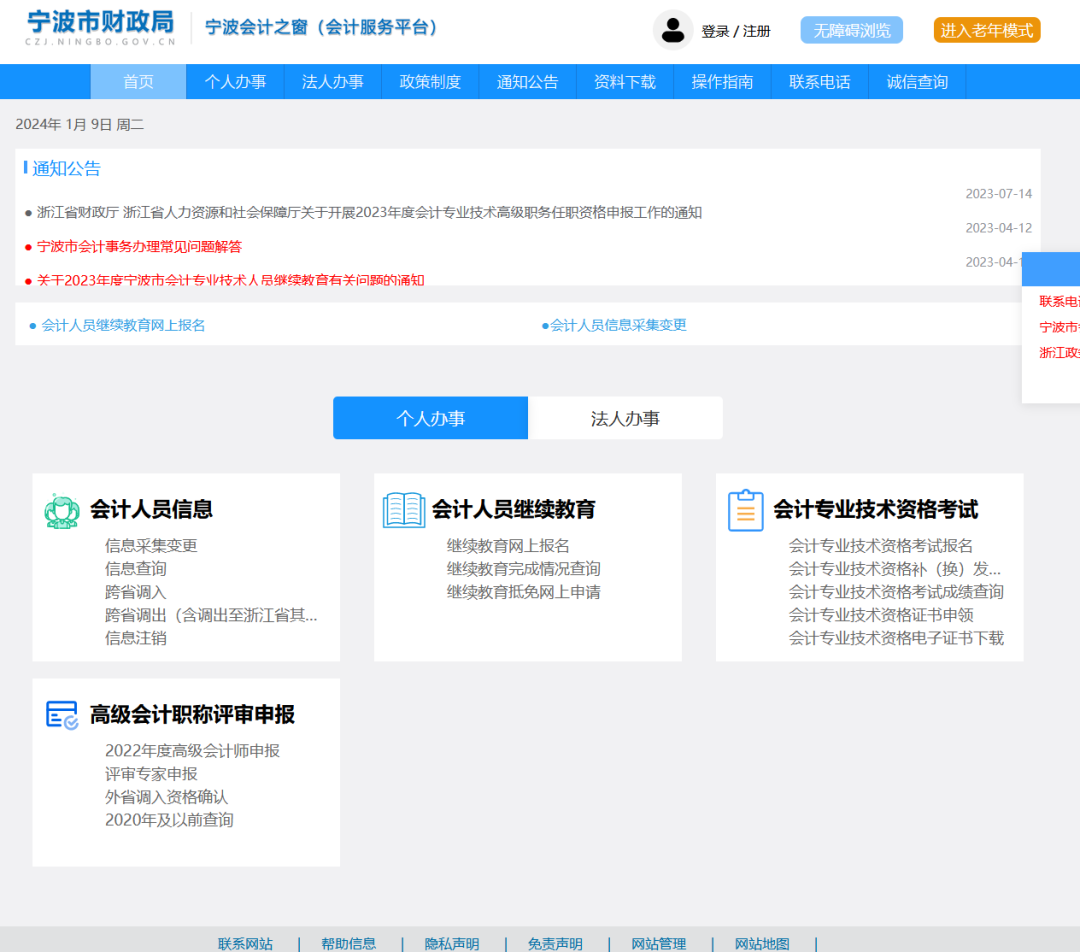Click the 进入老年模式 button
This screenshot has width=1080, height=952.
pos(987,30)
